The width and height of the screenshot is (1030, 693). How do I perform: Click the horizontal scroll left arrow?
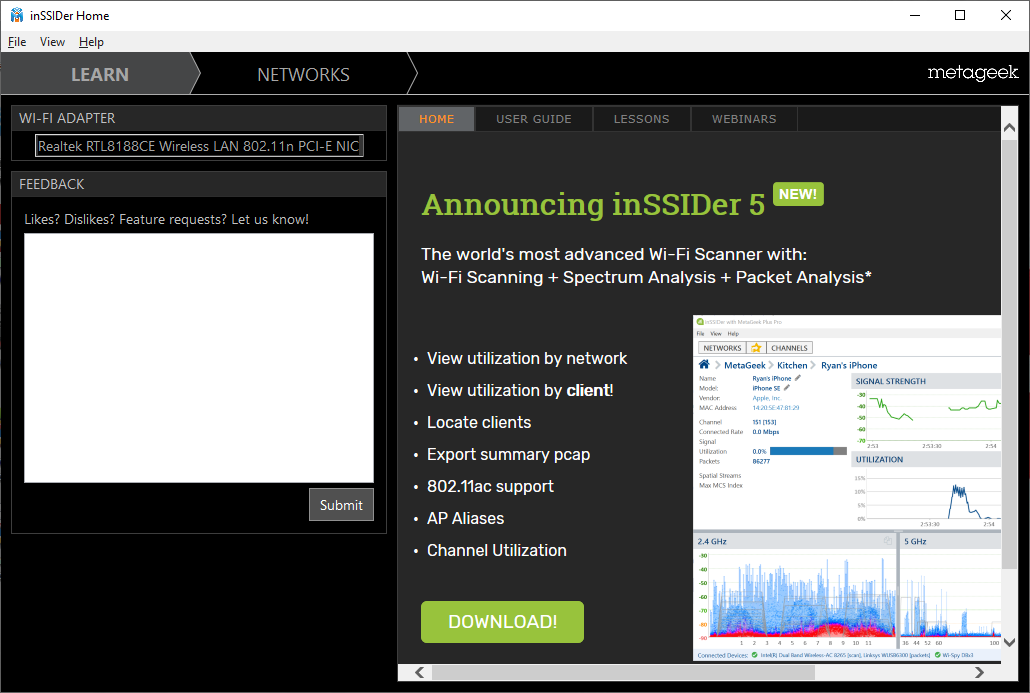coord(420,673)
